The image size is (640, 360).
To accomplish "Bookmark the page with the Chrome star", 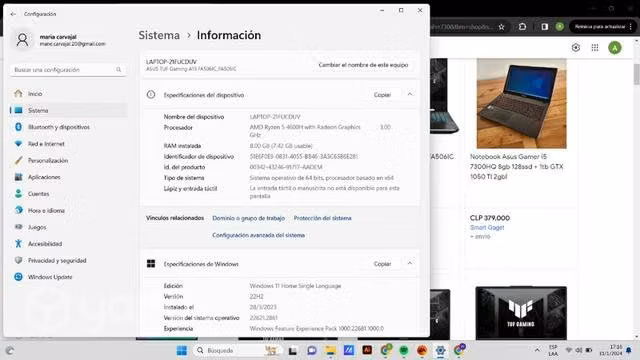I will [x=502, y=27].
